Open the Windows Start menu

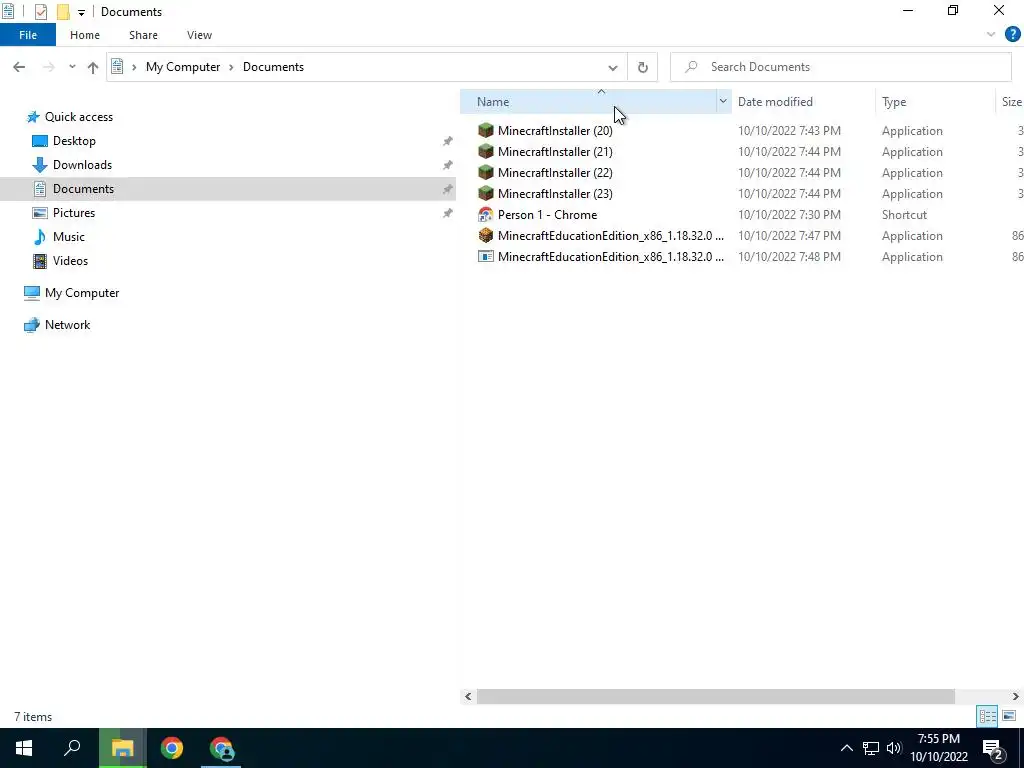[x=24, y=748]
